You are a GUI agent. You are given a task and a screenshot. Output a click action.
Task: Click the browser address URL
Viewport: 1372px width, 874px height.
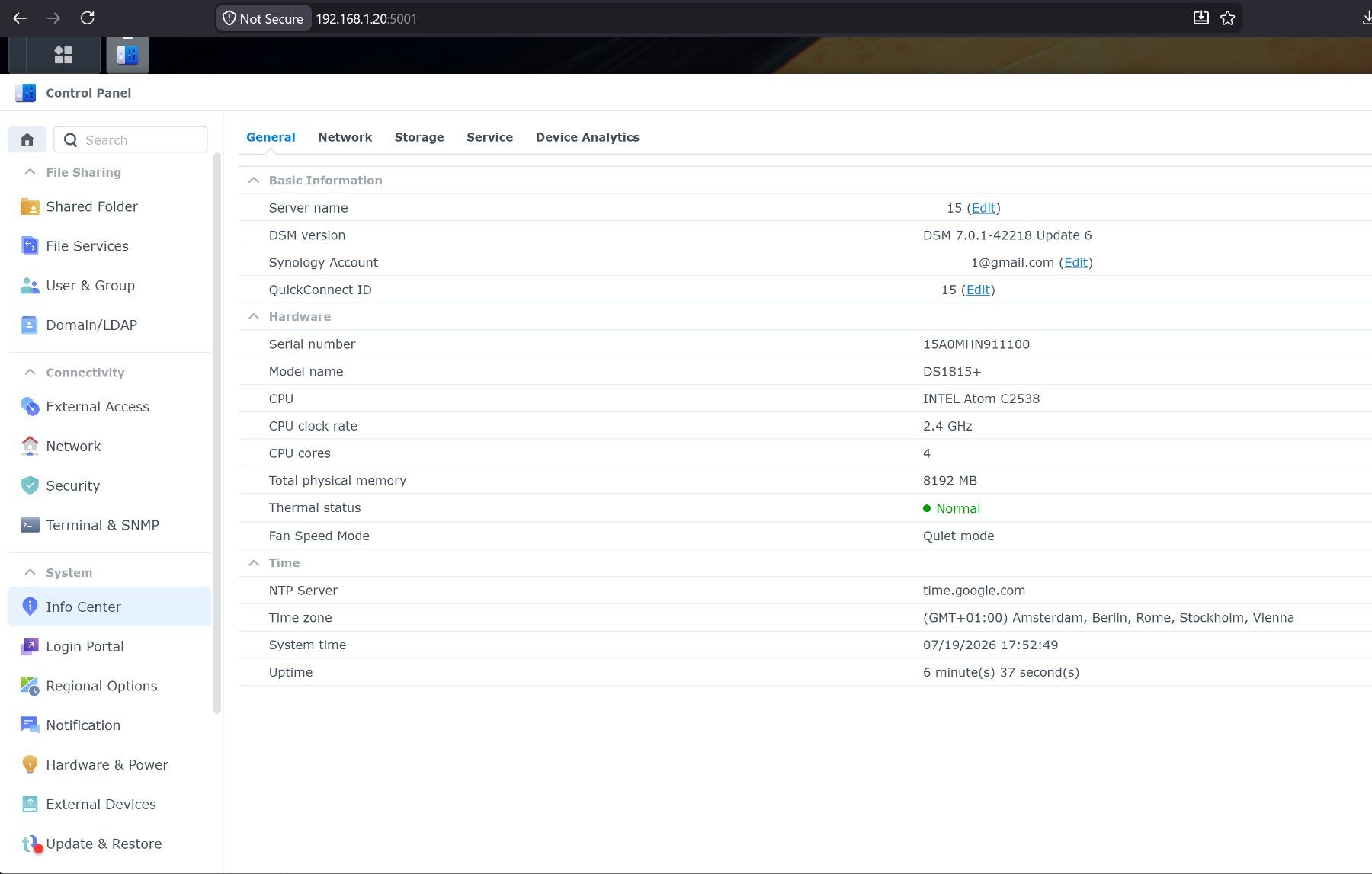367,19
